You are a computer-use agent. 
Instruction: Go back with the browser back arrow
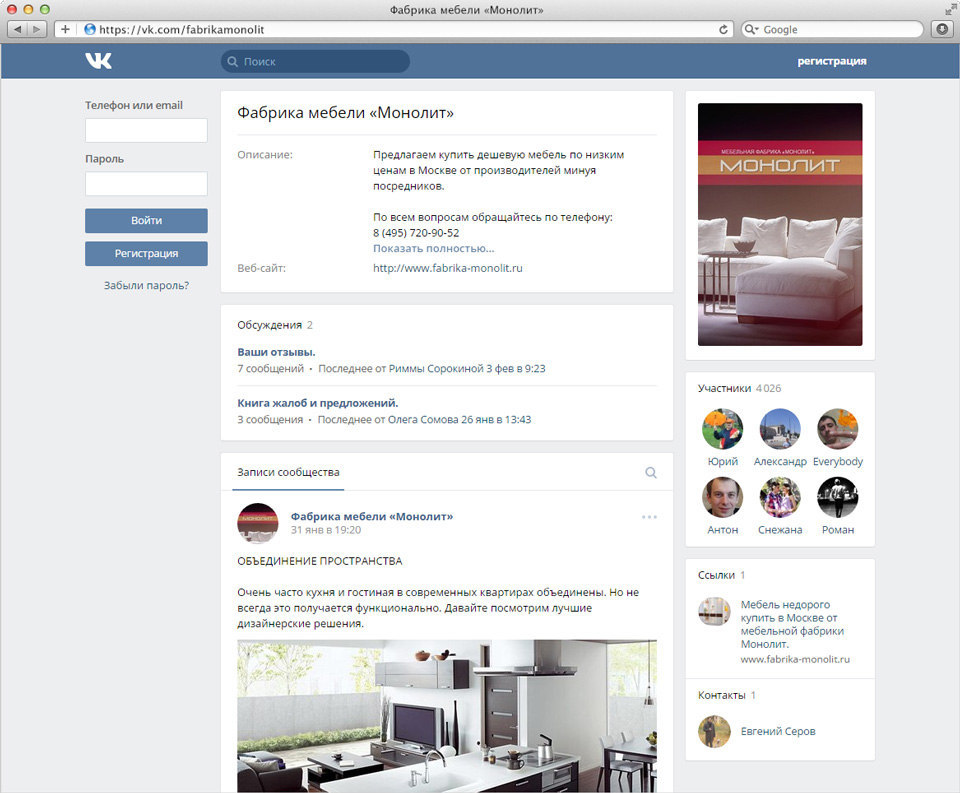(x=18, y=29)
